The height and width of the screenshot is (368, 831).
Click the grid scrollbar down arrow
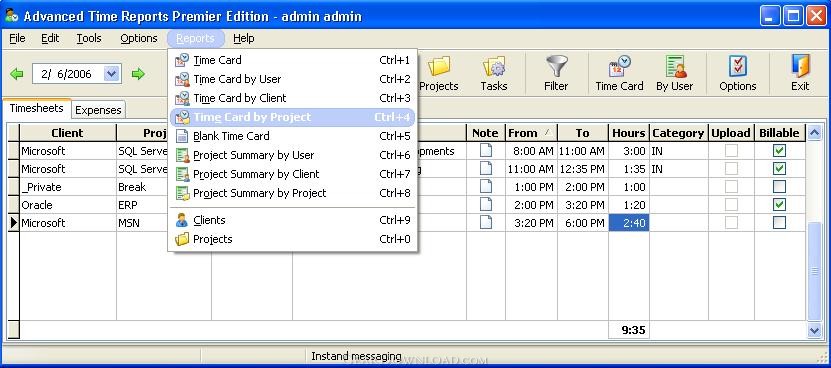[x=814, y=330]
